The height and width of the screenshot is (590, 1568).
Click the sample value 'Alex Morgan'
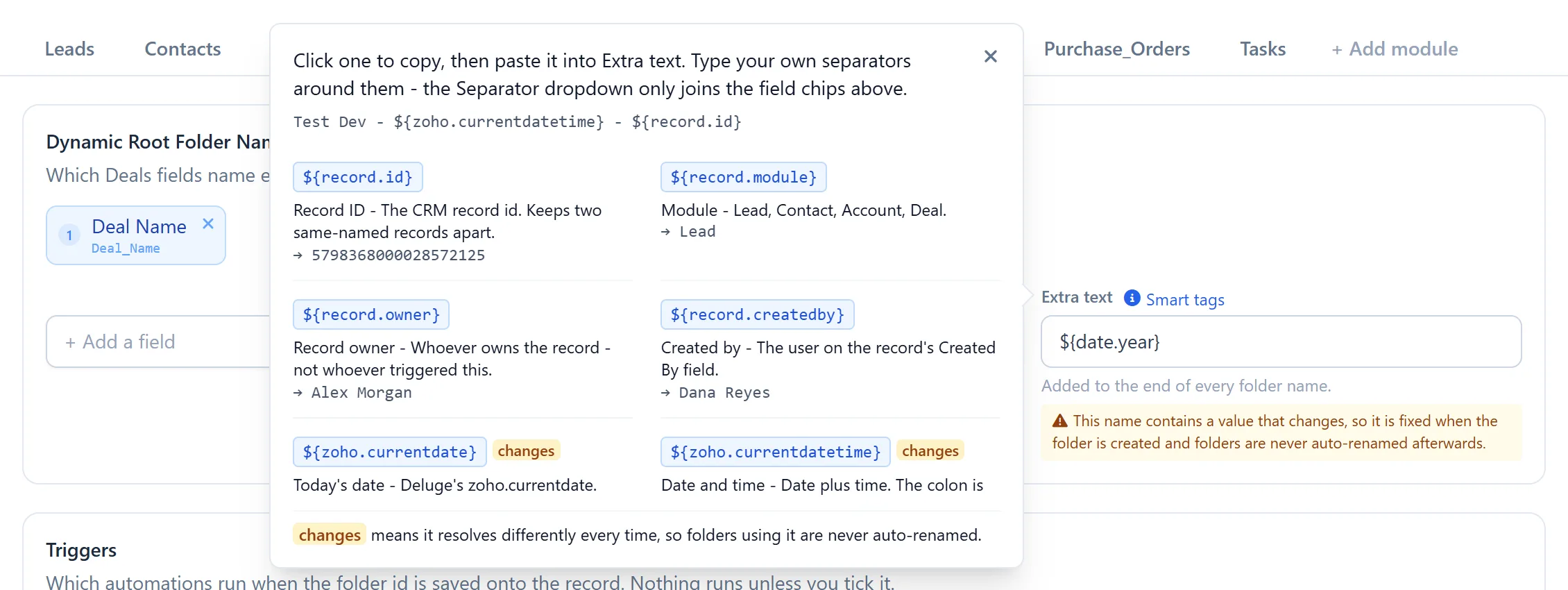pyautogui.click(x=361, y=392)
